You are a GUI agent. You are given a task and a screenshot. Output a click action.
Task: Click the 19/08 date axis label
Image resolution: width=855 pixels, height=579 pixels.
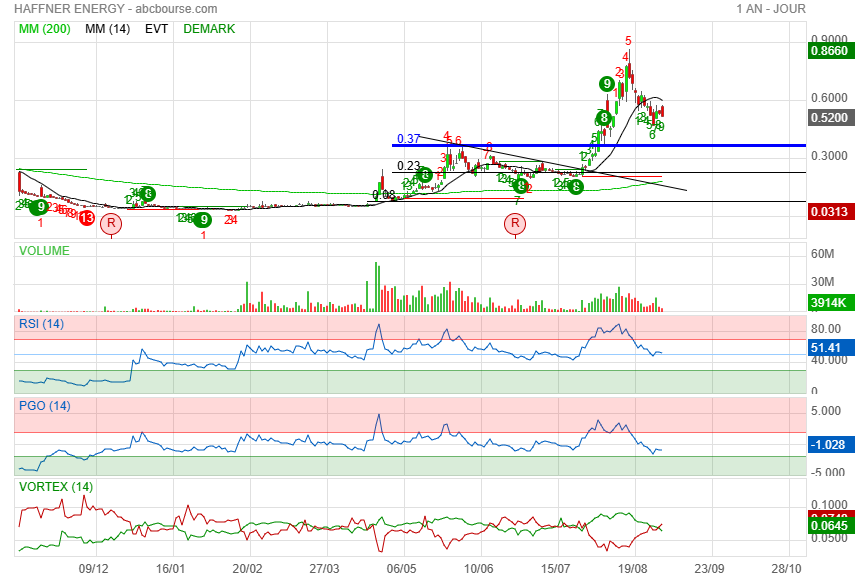[633, 569]
